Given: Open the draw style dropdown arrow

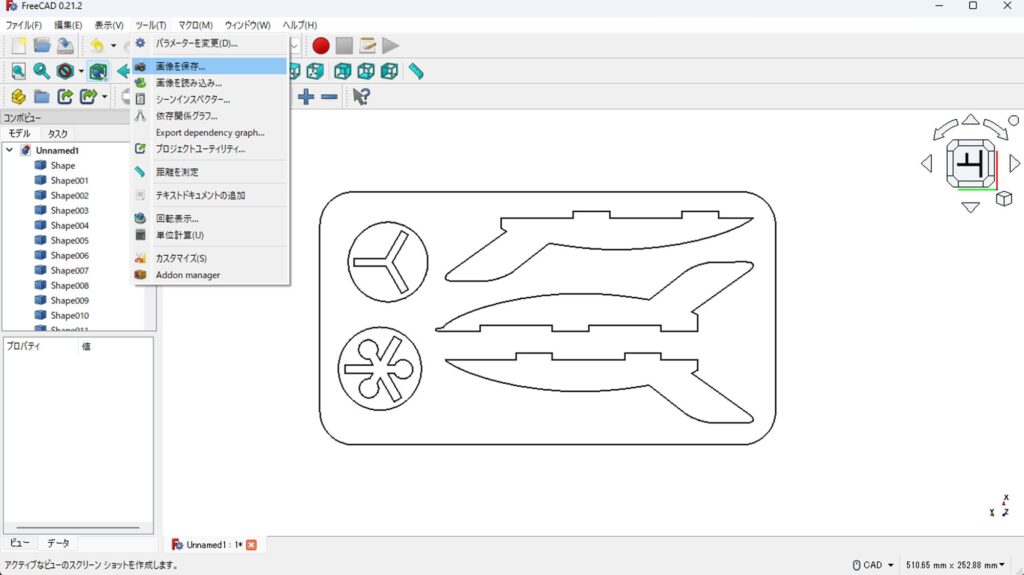Looking at the screenshot, I should 81,72.
